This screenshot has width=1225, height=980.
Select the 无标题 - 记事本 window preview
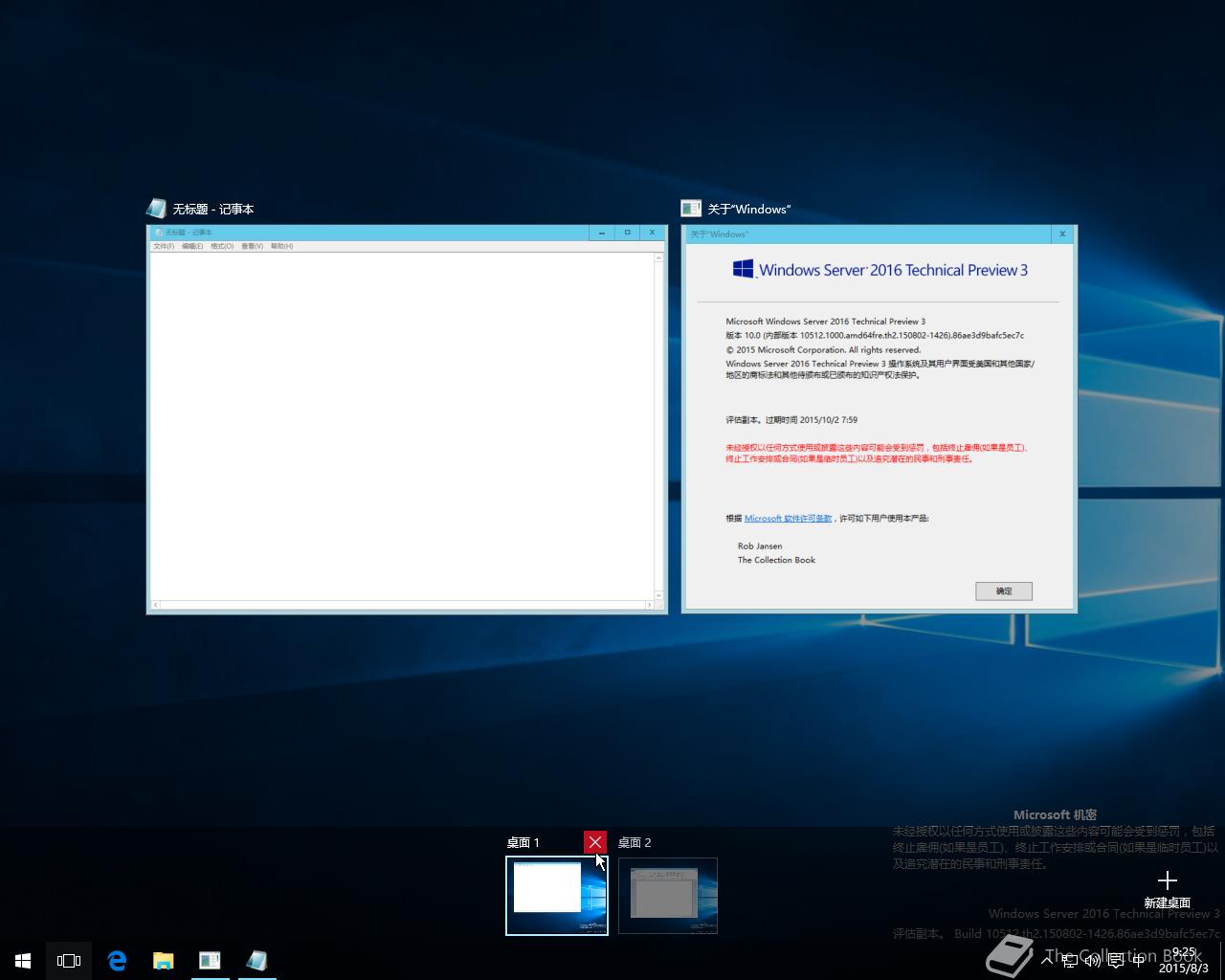pyautogui.click(x=407, y=419)
